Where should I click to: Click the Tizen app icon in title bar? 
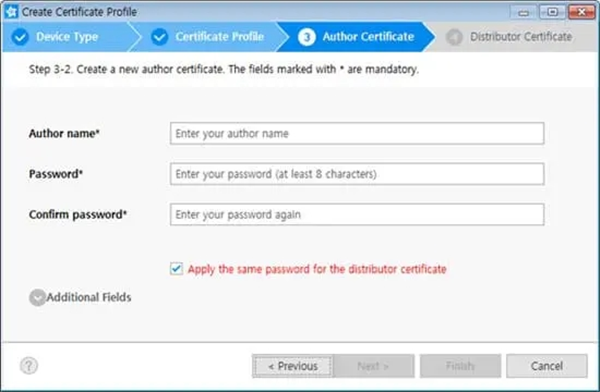[11, 11]
